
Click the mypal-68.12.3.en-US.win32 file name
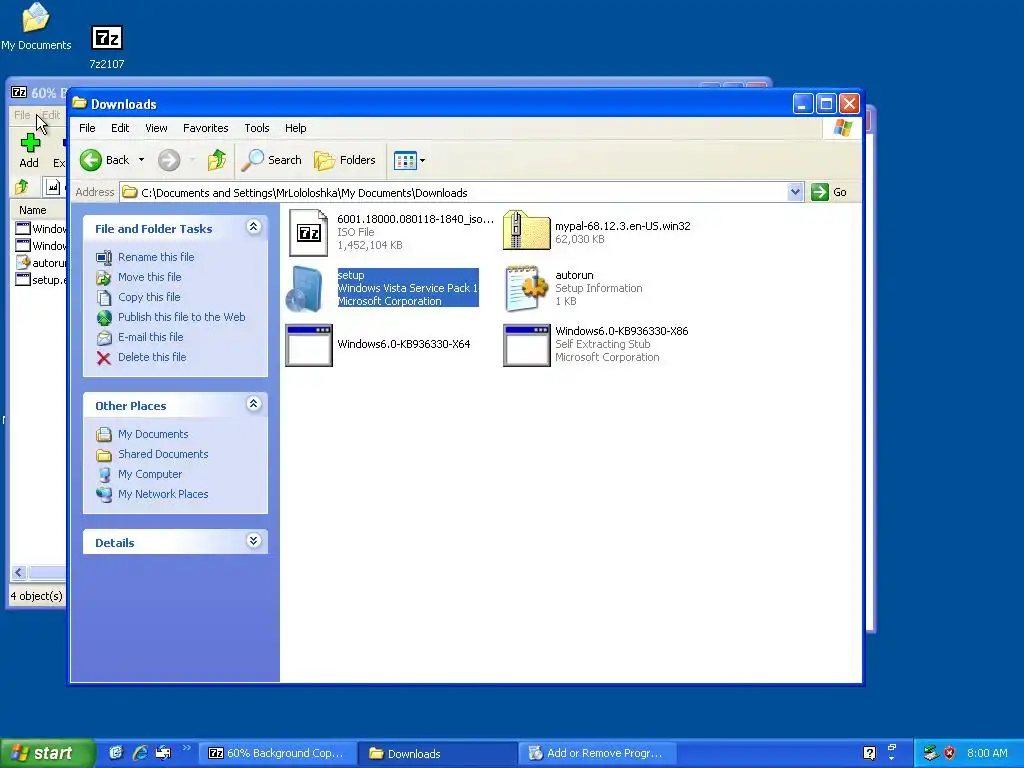coord(622,226)
